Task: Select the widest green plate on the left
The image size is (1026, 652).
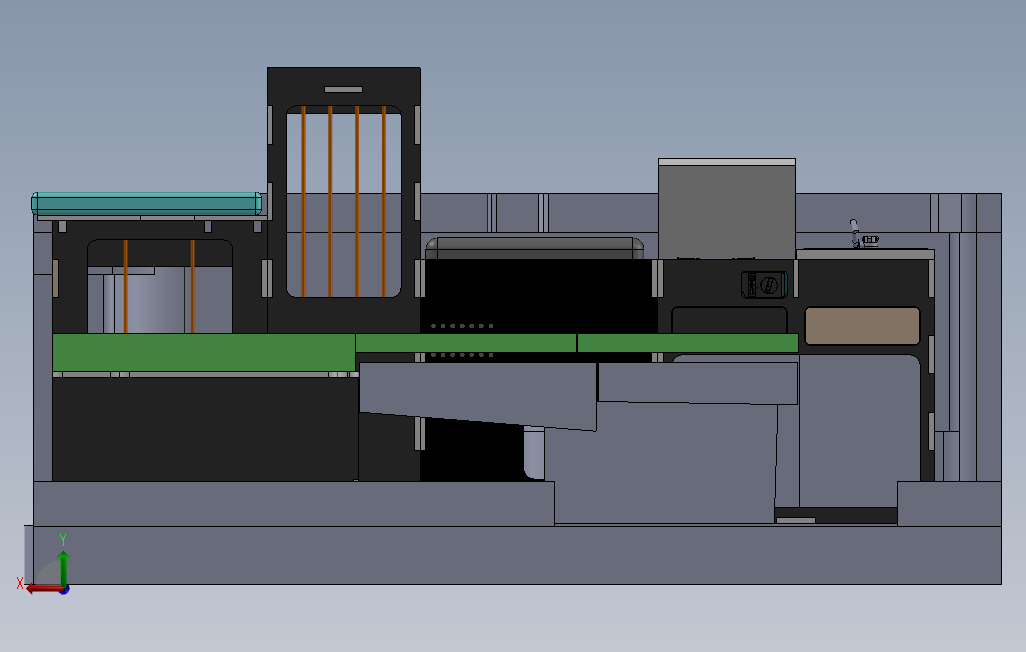Action: 203,353
